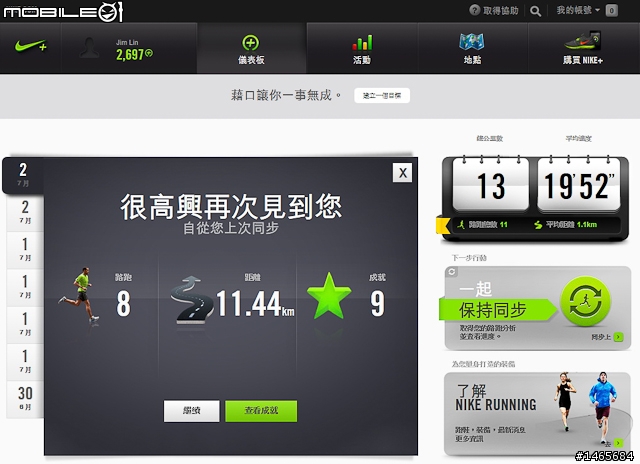The width and height of the screenshot is (640, 464).
Task: Click the runner icon beside 路跑 8
Action: coord(79,295)
